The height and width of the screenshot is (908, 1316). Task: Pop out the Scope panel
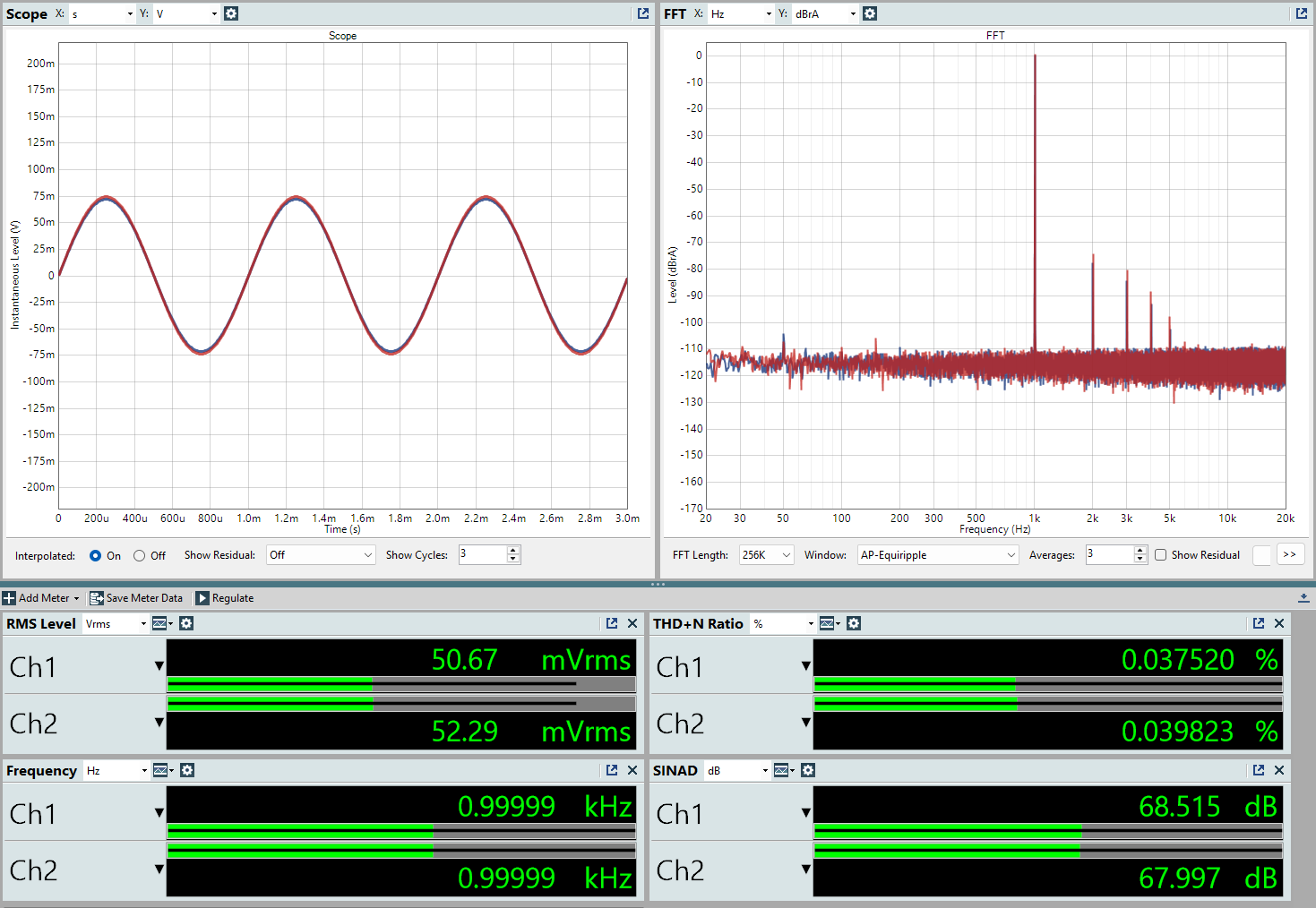pos(642,13)
